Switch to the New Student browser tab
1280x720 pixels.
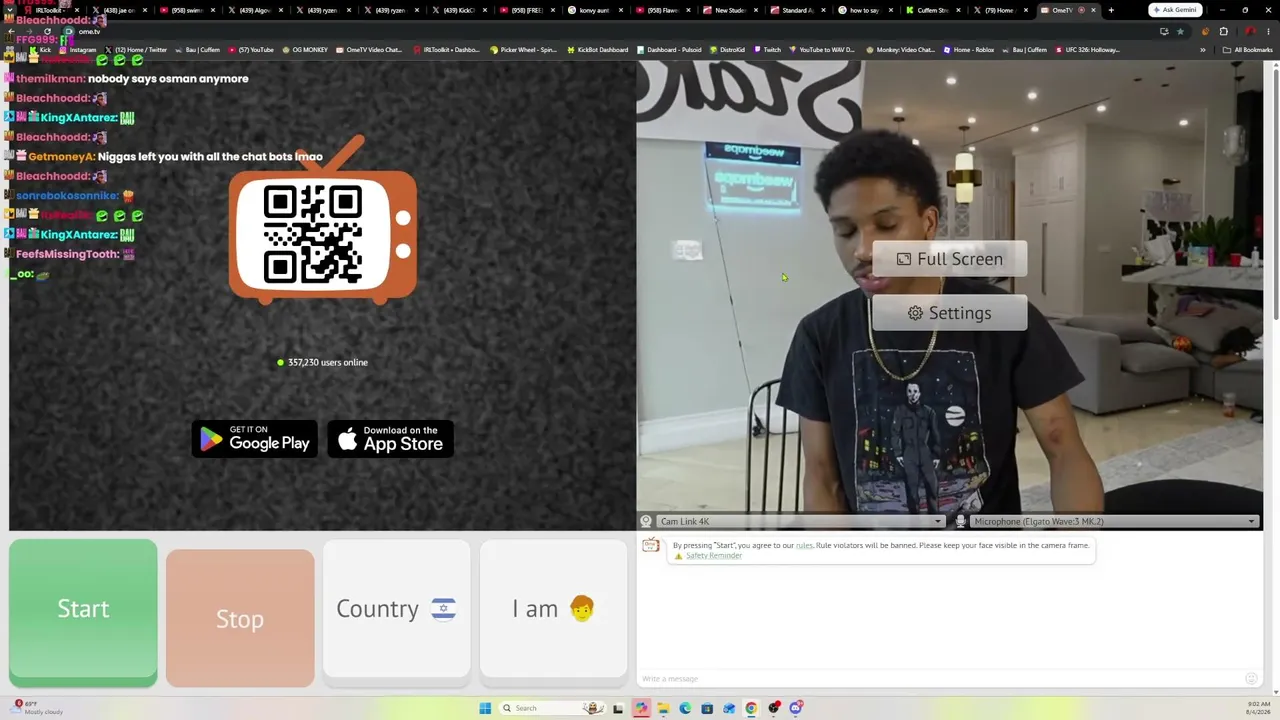(x=729, y=10)
